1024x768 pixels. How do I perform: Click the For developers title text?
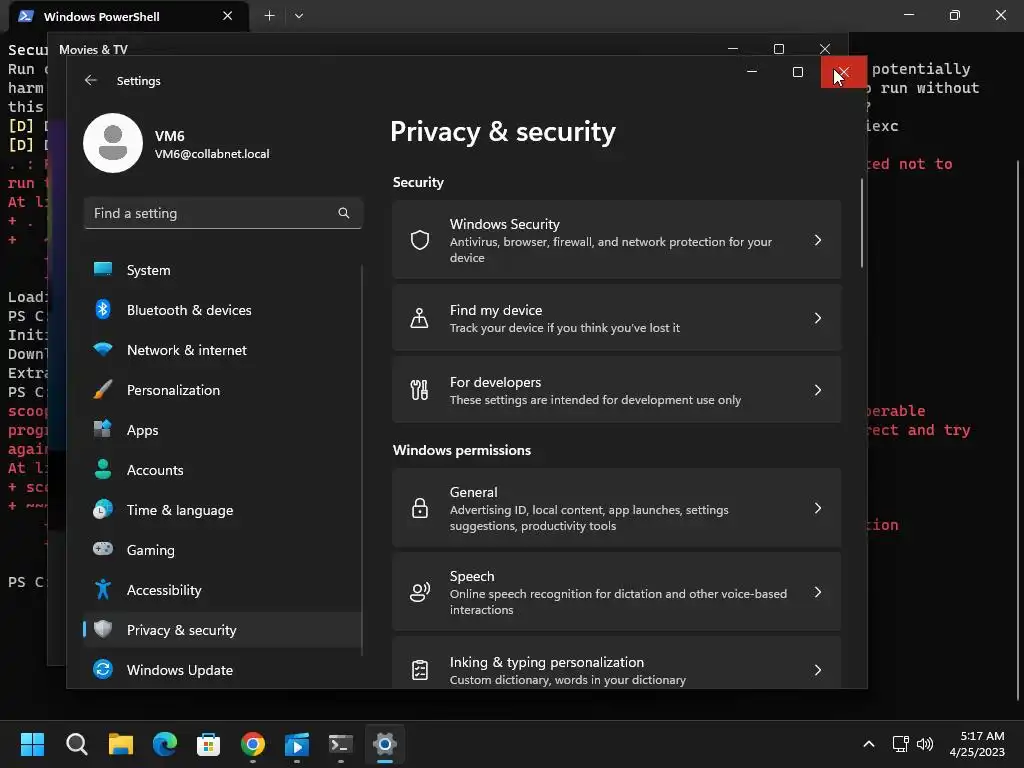pyautogui.click(x=495, y=382)
